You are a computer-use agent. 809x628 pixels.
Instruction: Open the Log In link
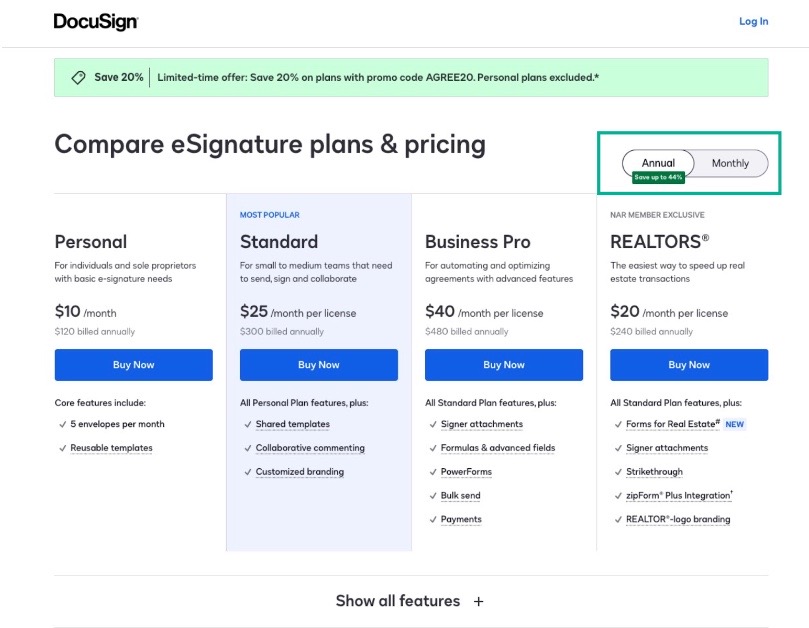752,20
